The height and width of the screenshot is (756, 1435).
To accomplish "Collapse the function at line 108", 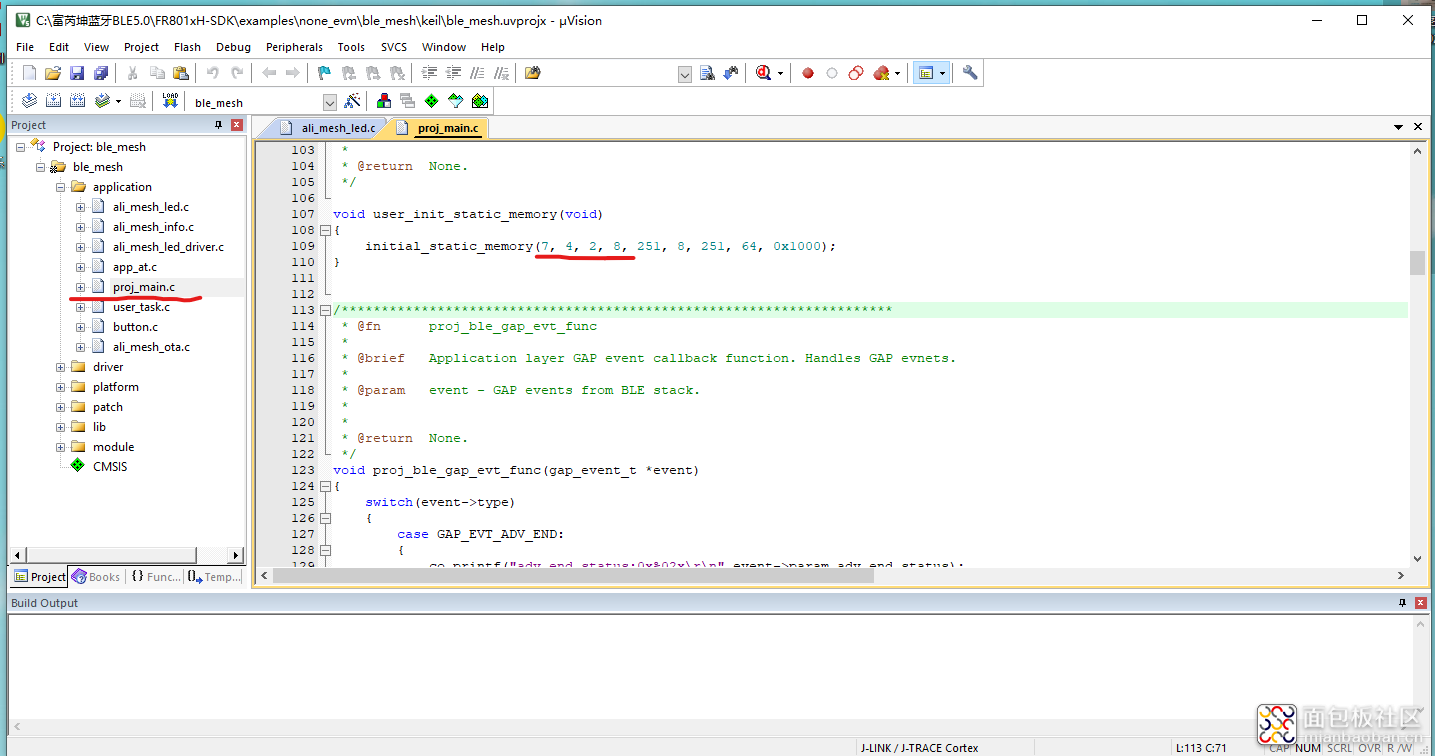I will 325,230.
